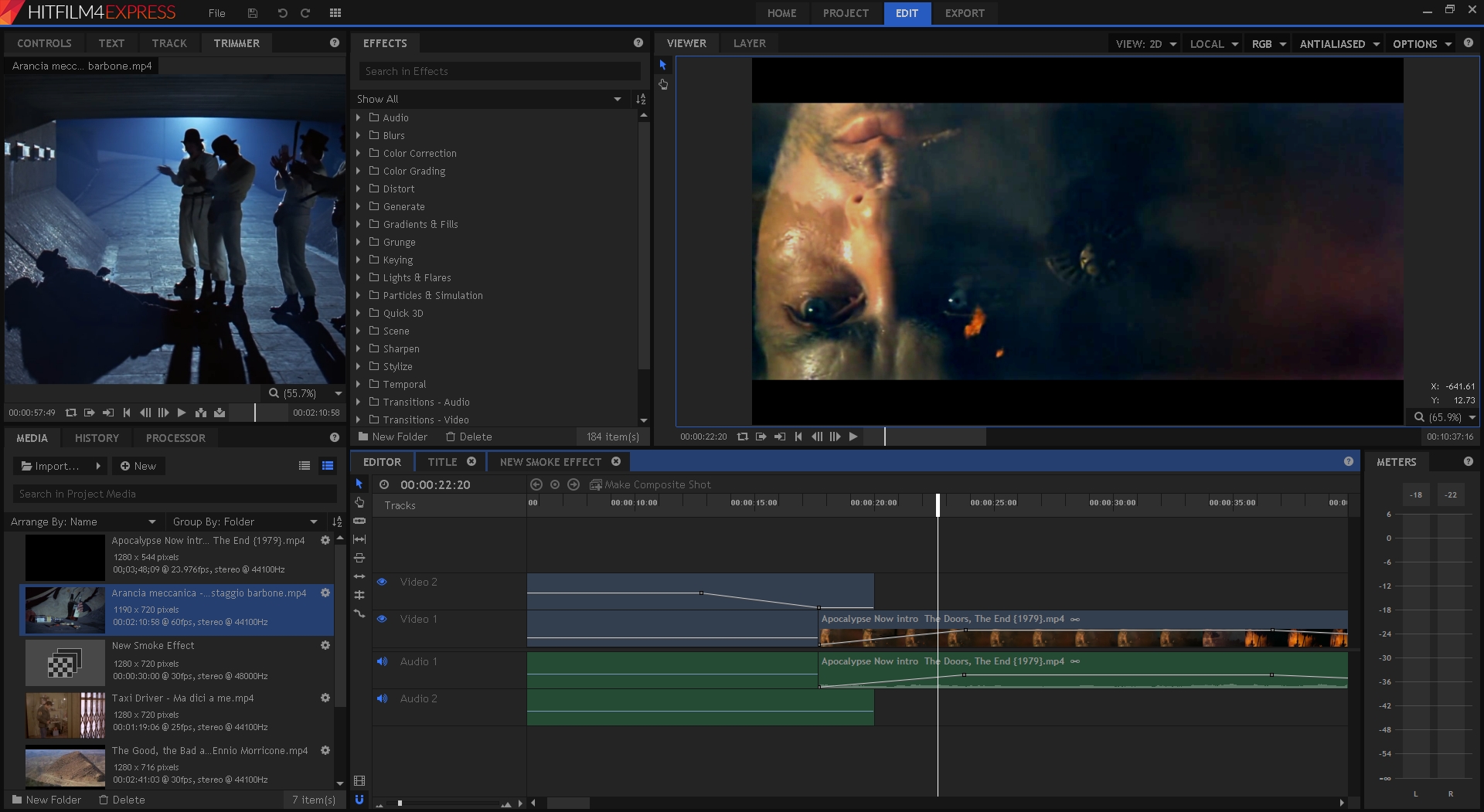Open the RGB channel dropdown

(x=1268, y=44)
